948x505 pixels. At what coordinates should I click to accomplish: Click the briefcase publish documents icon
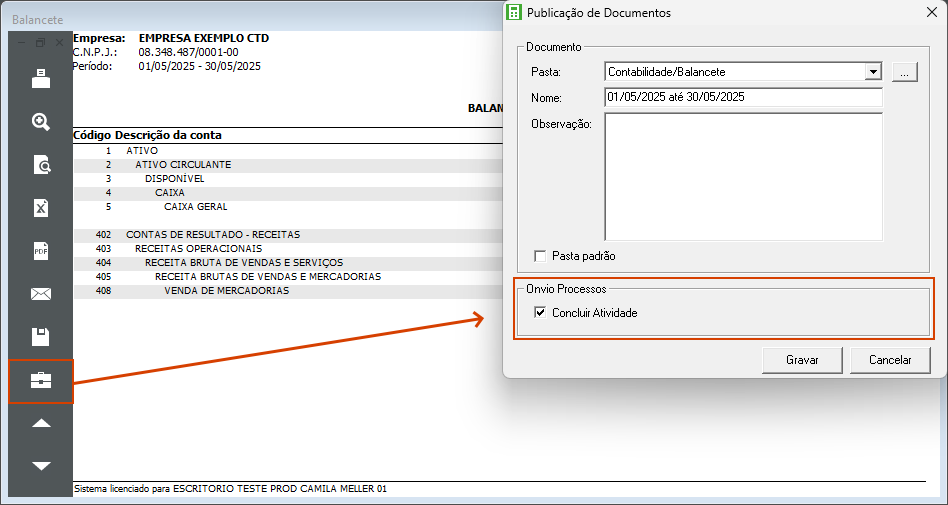click(x=41, y=381)
